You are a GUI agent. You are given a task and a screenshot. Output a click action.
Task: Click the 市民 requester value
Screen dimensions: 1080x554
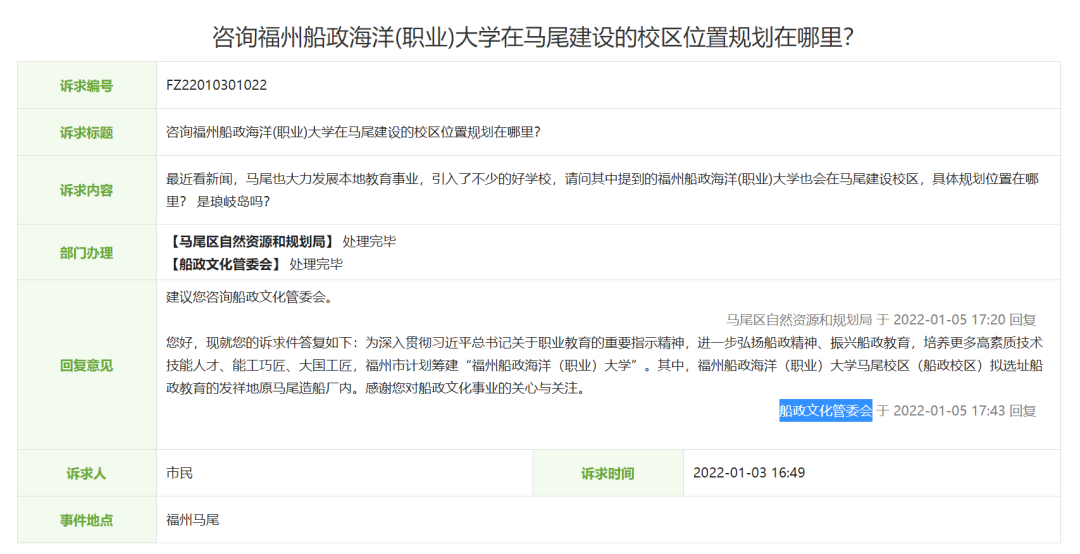pos(180,473)
